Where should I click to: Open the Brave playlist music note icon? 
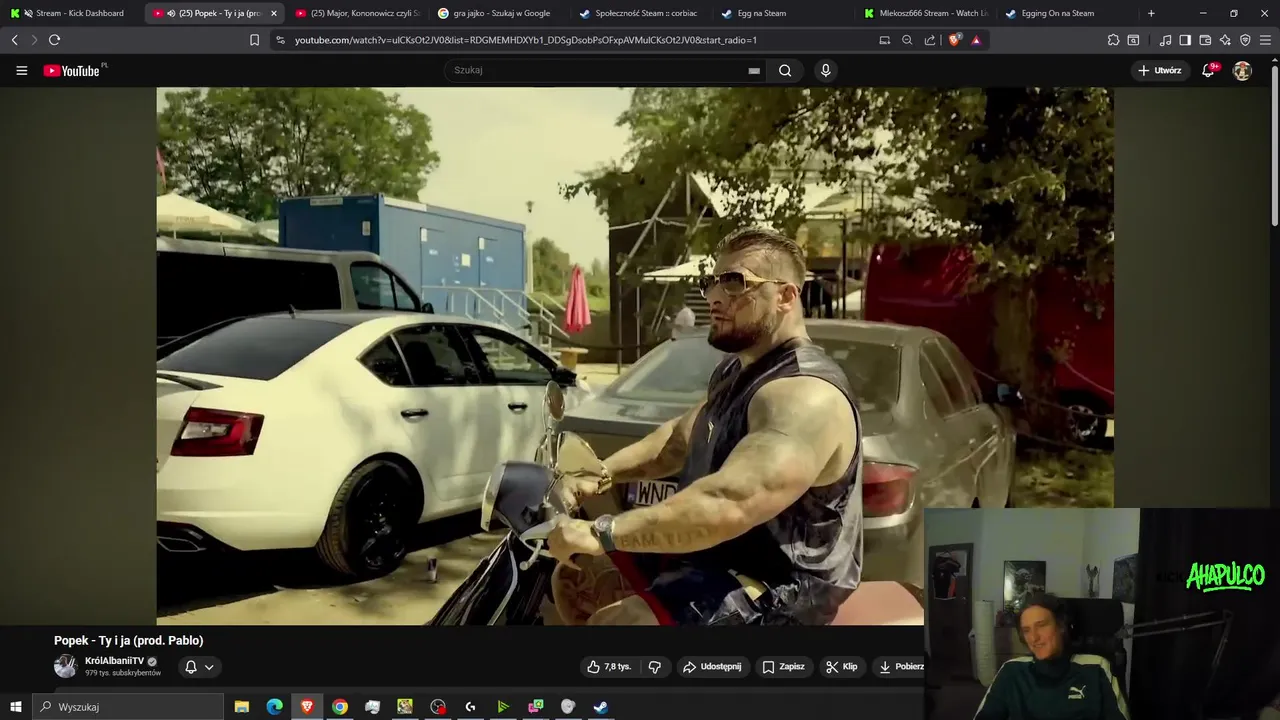(x=1165, y=40)
